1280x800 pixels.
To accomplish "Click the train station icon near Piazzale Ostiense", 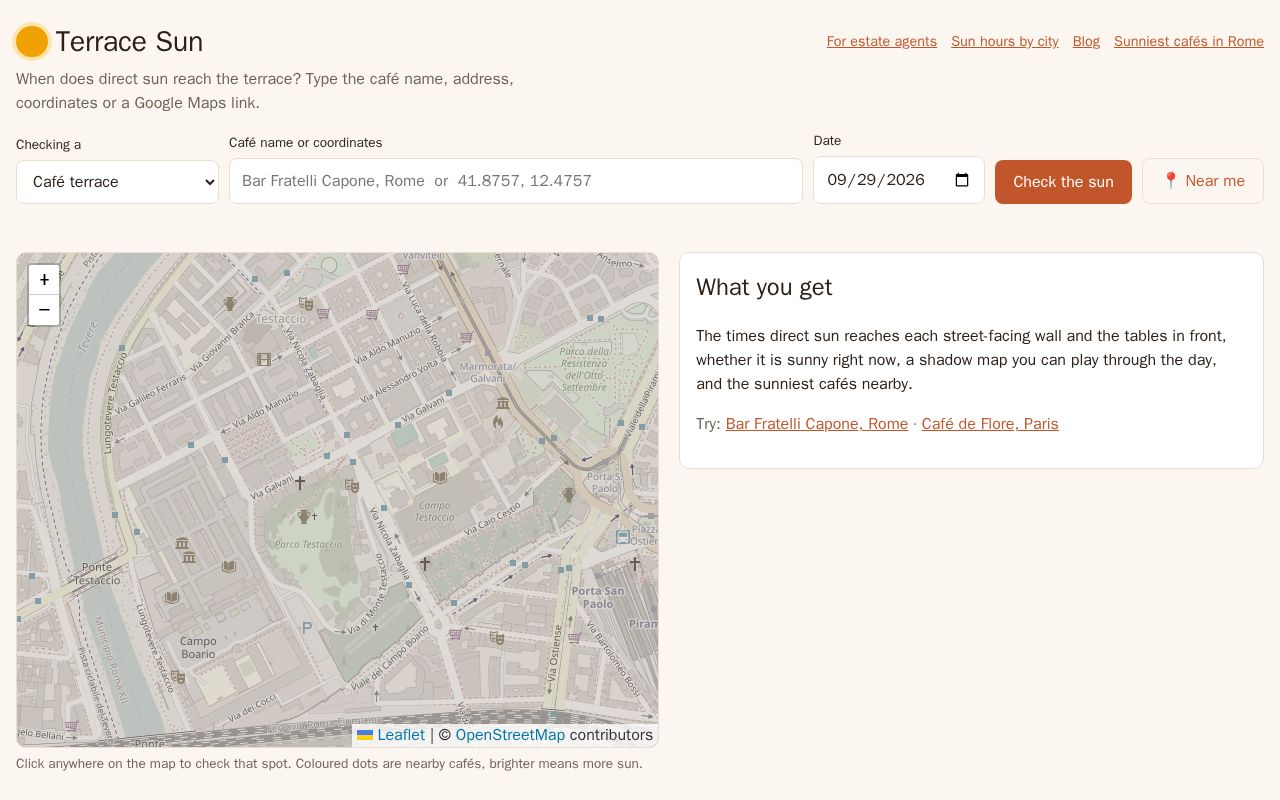I will (623, 537).
